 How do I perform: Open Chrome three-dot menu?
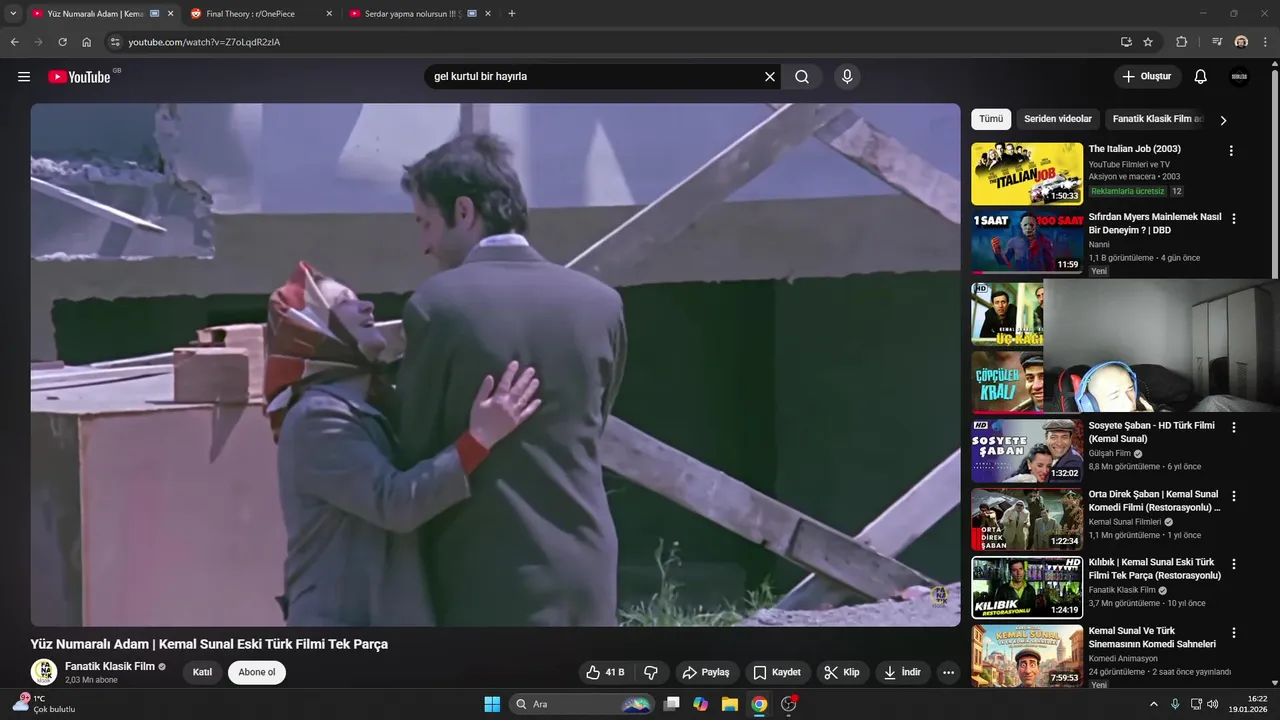click(1266, 42)
